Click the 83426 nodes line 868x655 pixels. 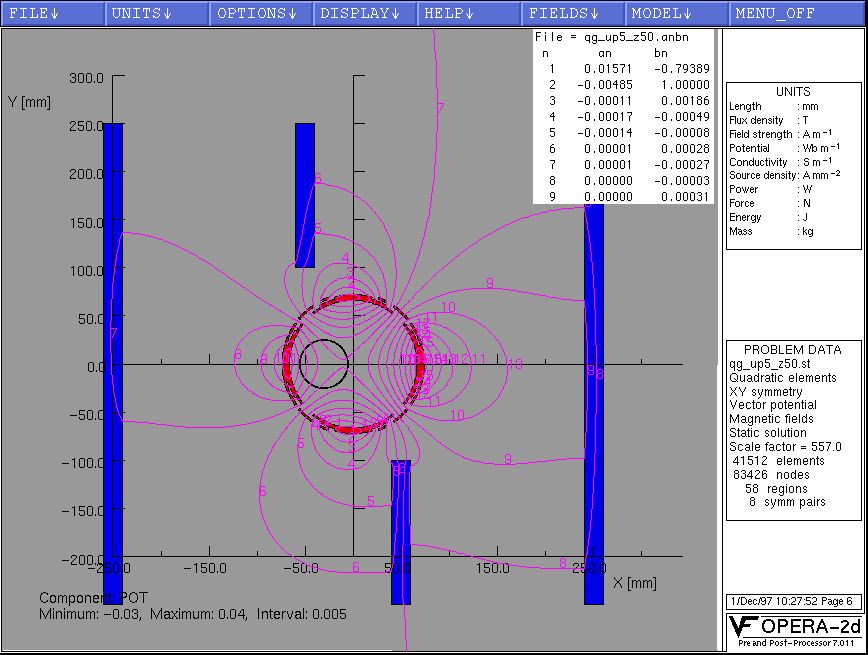pos(771,475)
